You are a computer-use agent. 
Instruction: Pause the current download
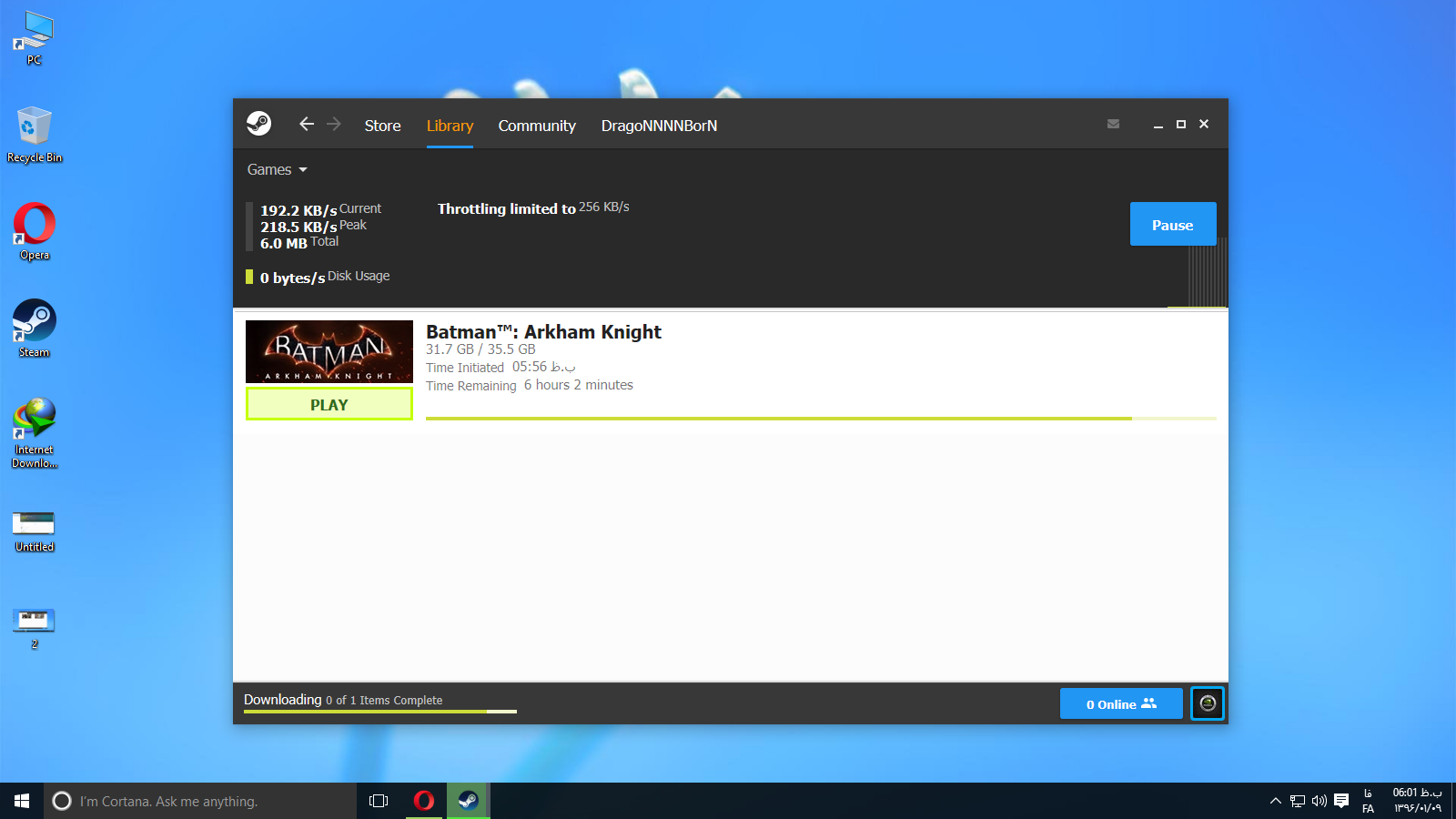[x=1172, y=225]
